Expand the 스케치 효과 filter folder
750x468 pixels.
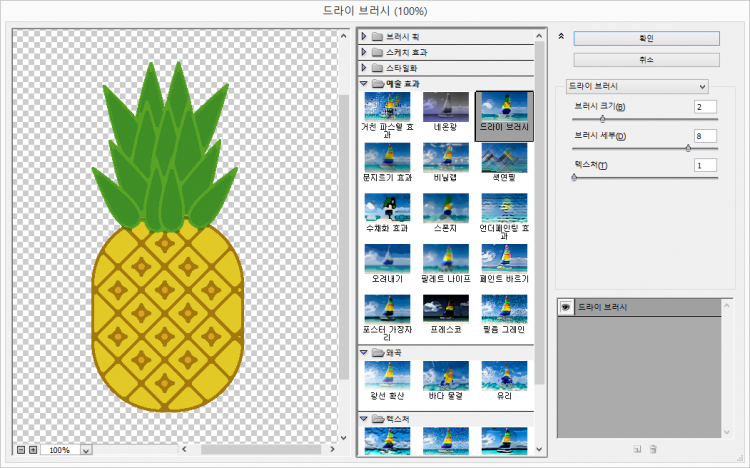click(365, 52)
